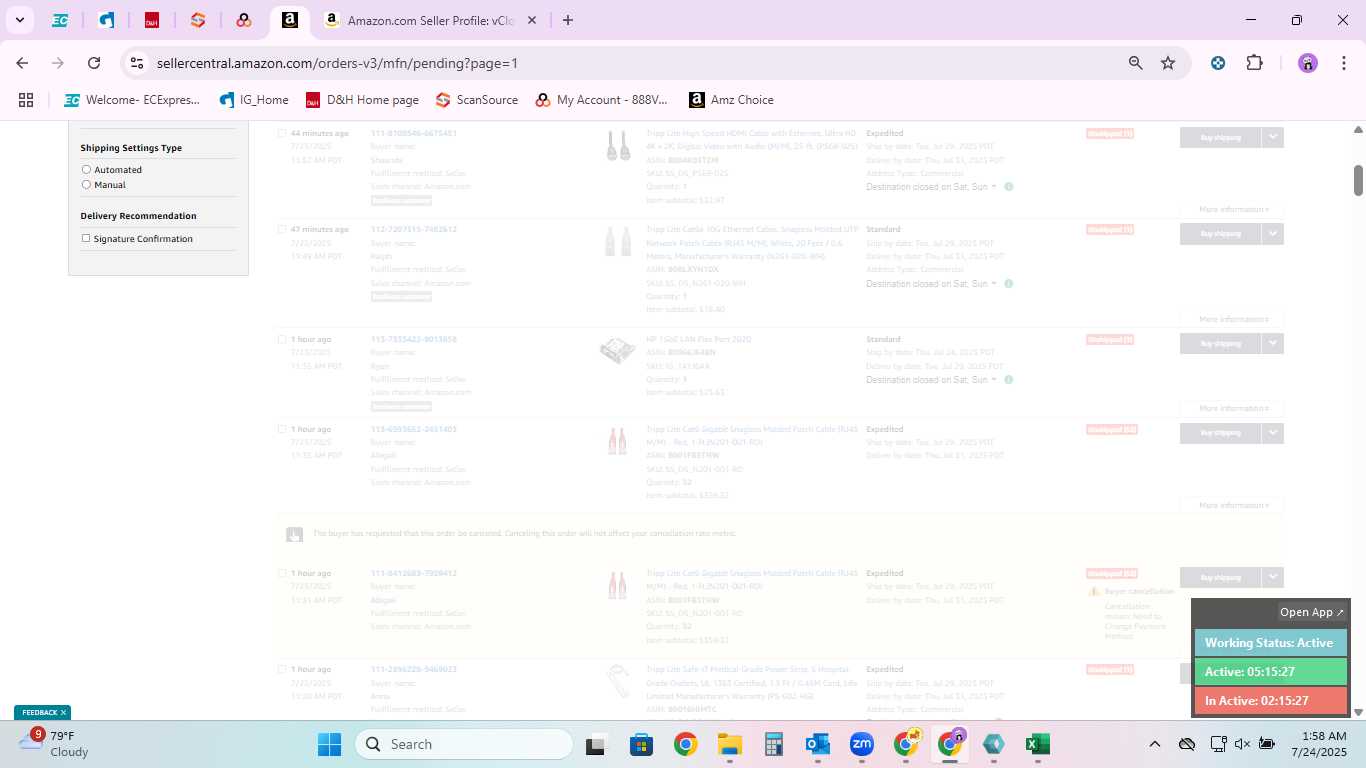This screenshot has width=1366, height=768.
Task: Check the Signature Confirmation checkbox
Action: pos(86,239)
